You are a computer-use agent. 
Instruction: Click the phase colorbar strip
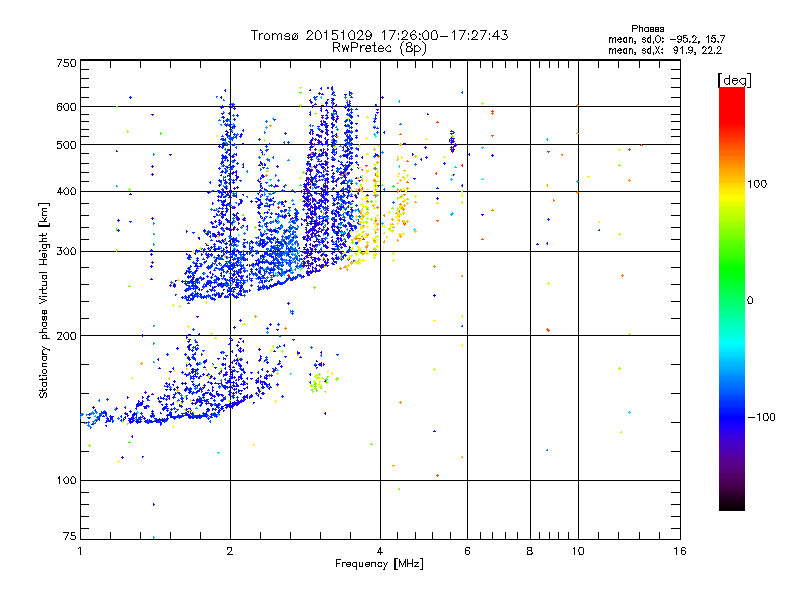click(x=732, y=299)
